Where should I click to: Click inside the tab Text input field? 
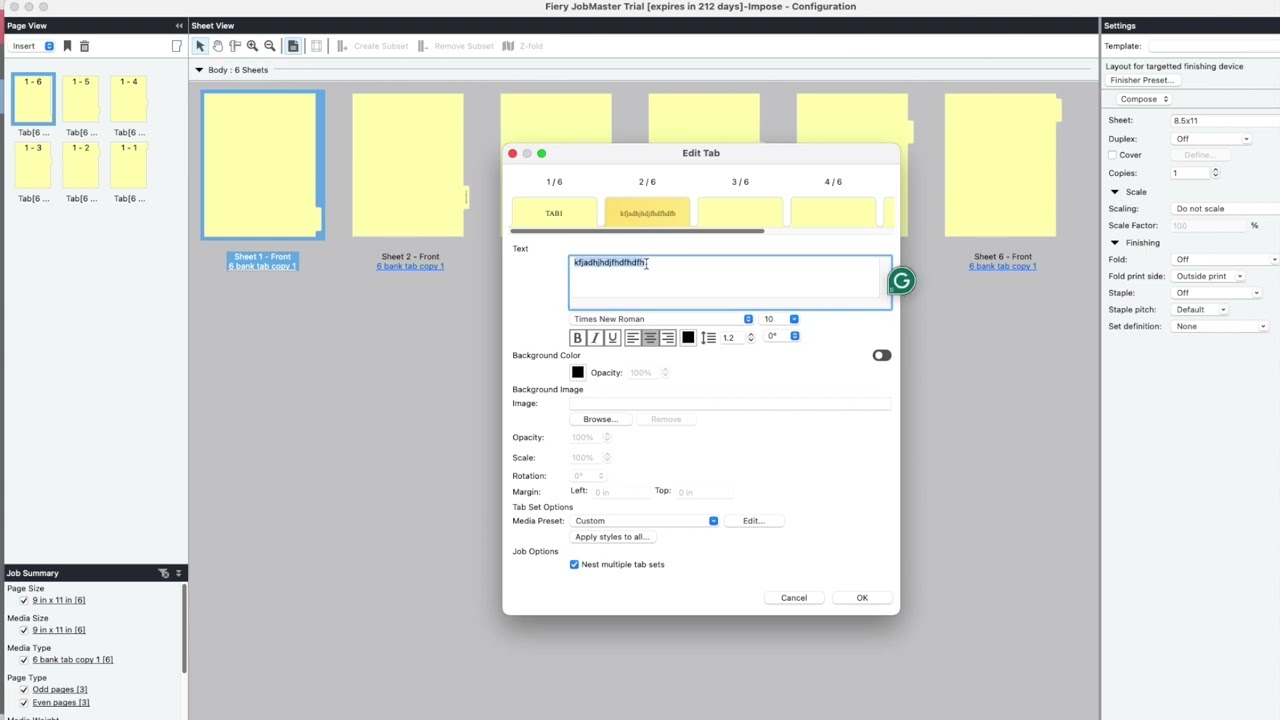(x=730, y=282)
